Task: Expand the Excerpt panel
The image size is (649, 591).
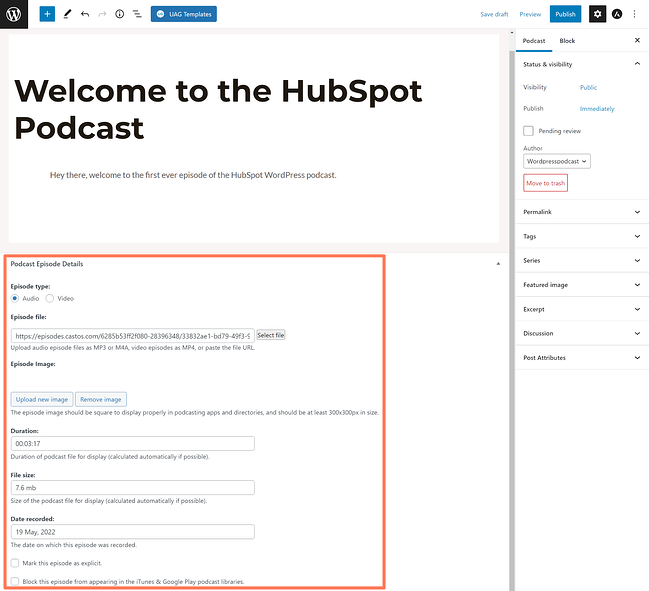Action: (x=582, y=309)
